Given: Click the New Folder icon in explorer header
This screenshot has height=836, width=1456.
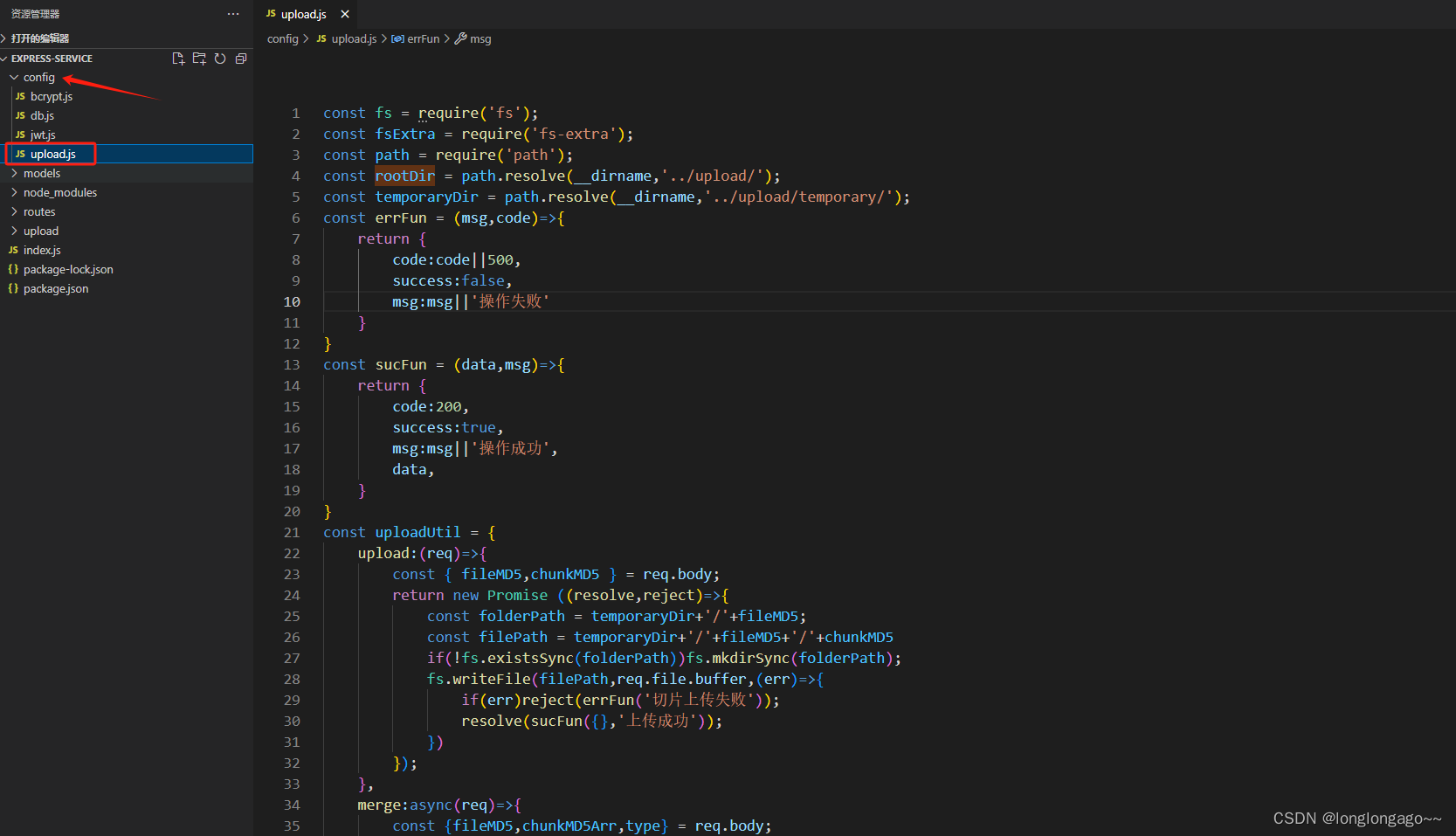Looking at the screenshot, I should (199, 59).
